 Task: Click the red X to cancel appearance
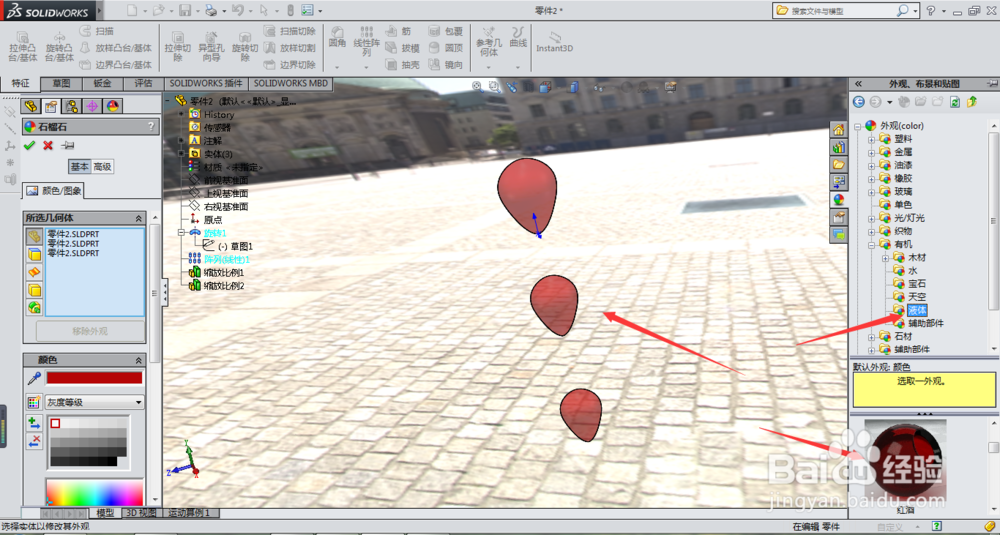[x=48, y=145]
